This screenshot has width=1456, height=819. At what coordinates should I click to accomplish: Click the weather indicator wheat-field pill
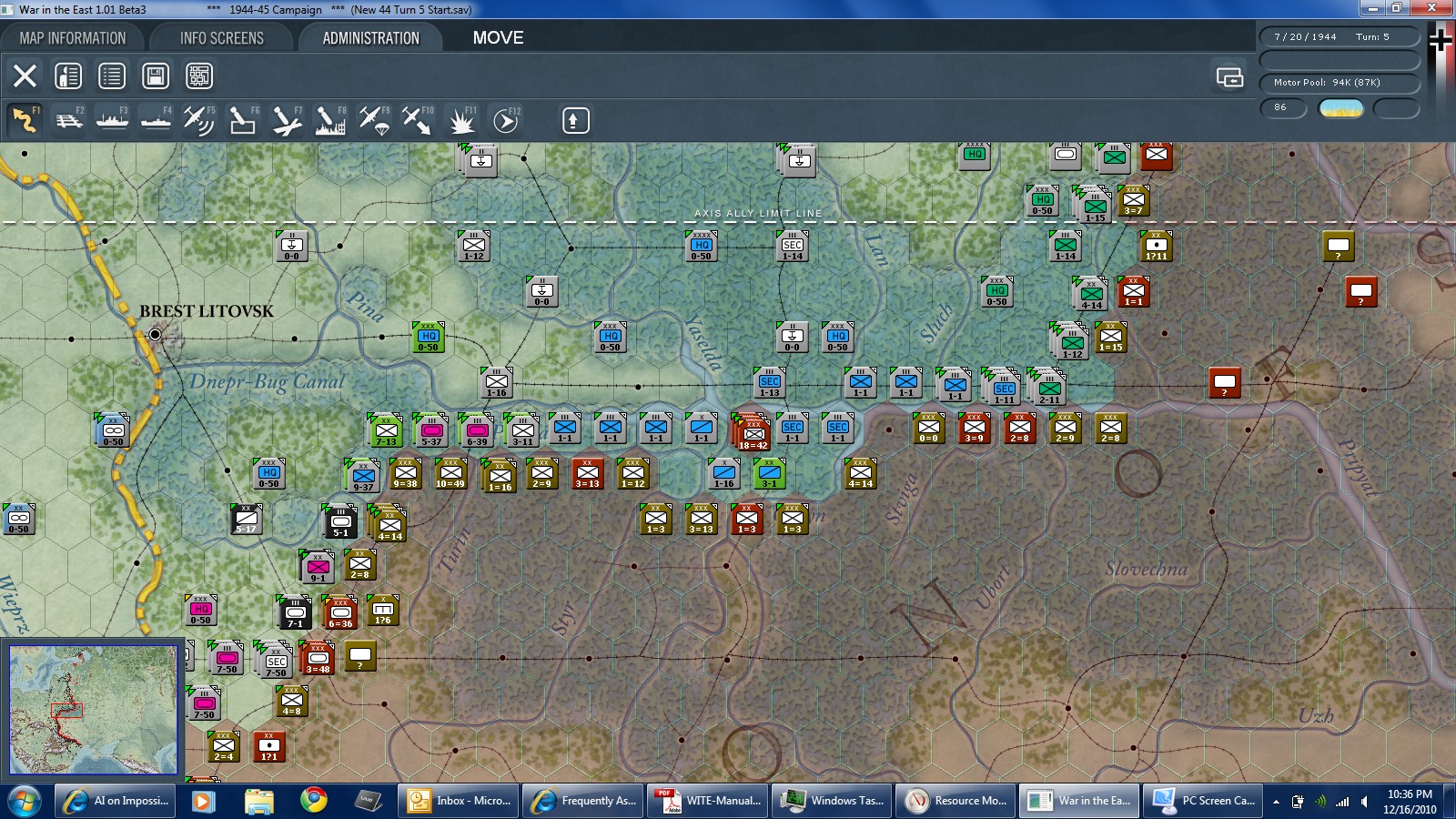(1340, 108)
